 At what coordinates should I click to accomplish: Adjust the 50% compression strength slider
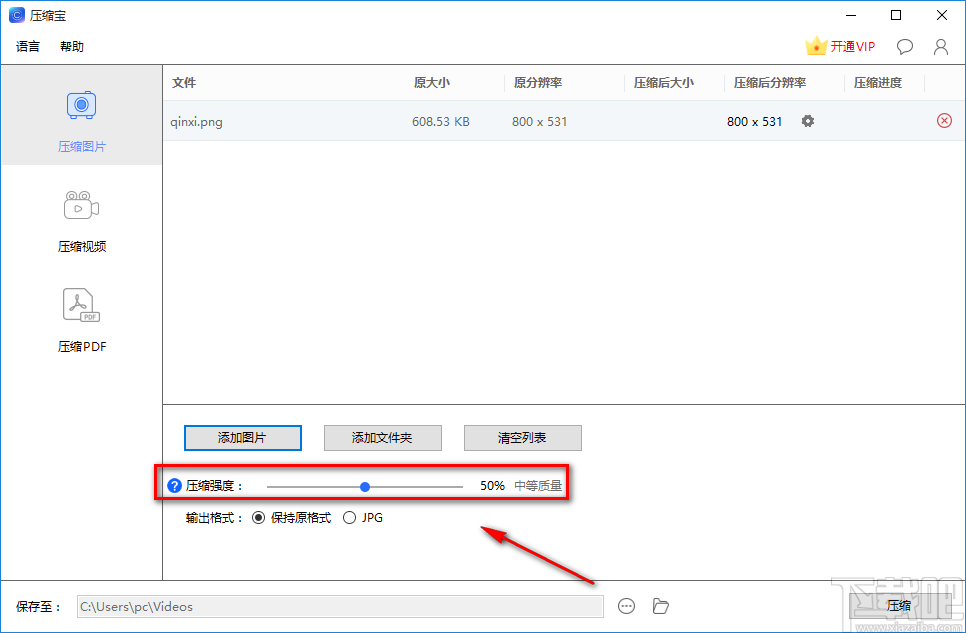click(x=364, y=485)
